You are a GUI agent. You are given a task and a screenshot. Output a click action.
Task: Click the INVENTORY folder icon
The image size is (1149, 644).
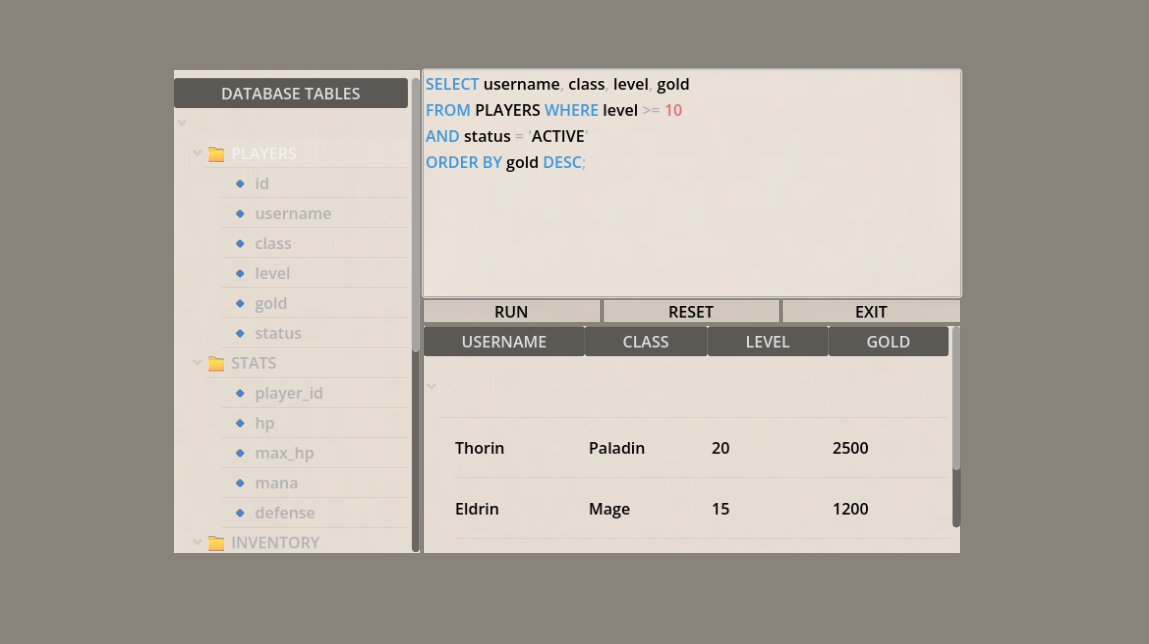[x=216, y=543]
